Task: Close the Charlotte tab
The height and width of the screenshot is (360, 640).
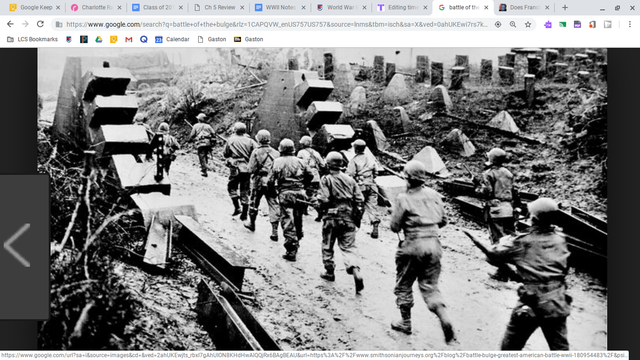Action: (119, 7)
